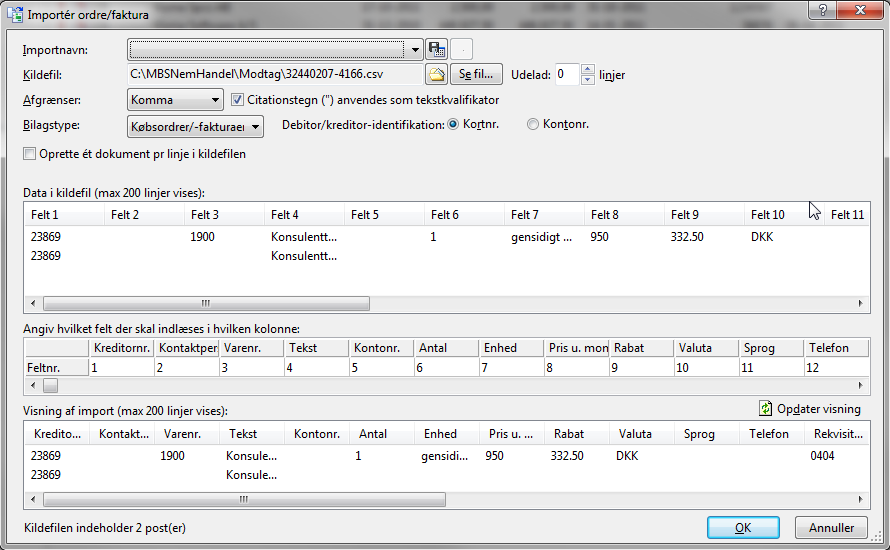The image size is (890, 550).
Task: Click the Kontaktper mapping cell with 2
Action: [x=187, y=368]
